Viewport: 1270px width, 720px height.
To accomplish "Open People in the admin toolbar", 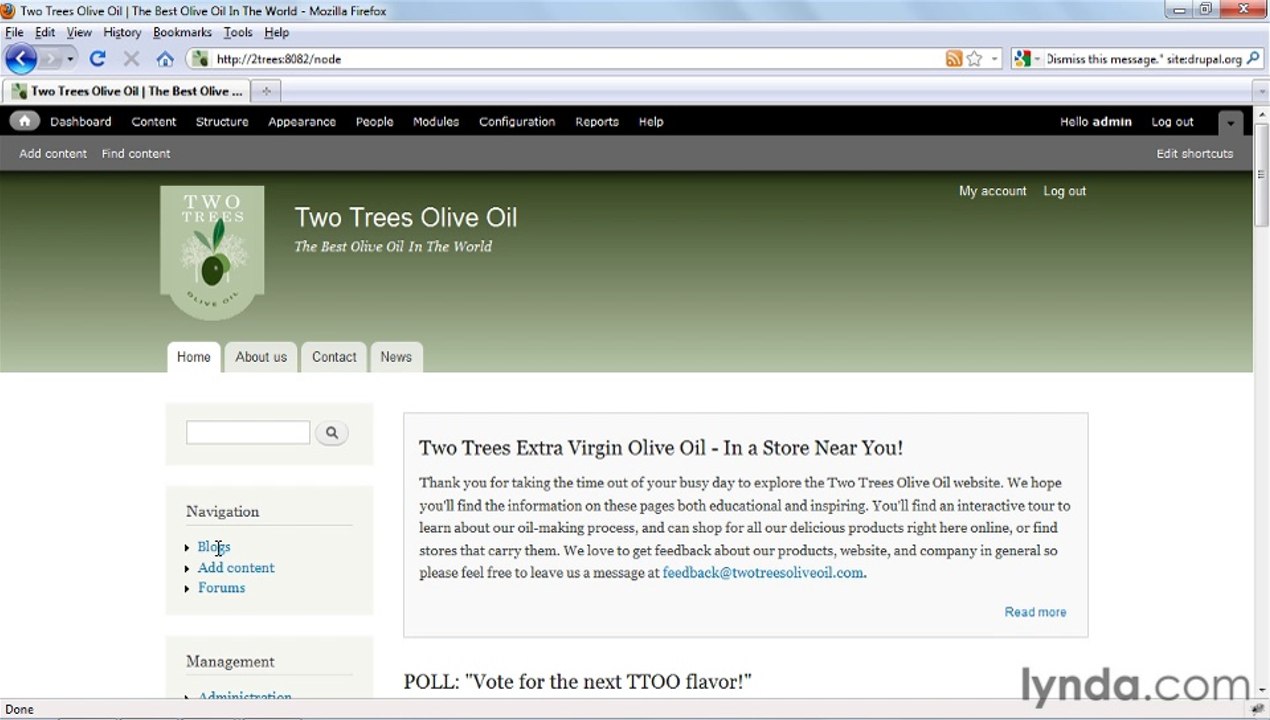I will pos(375,121).
